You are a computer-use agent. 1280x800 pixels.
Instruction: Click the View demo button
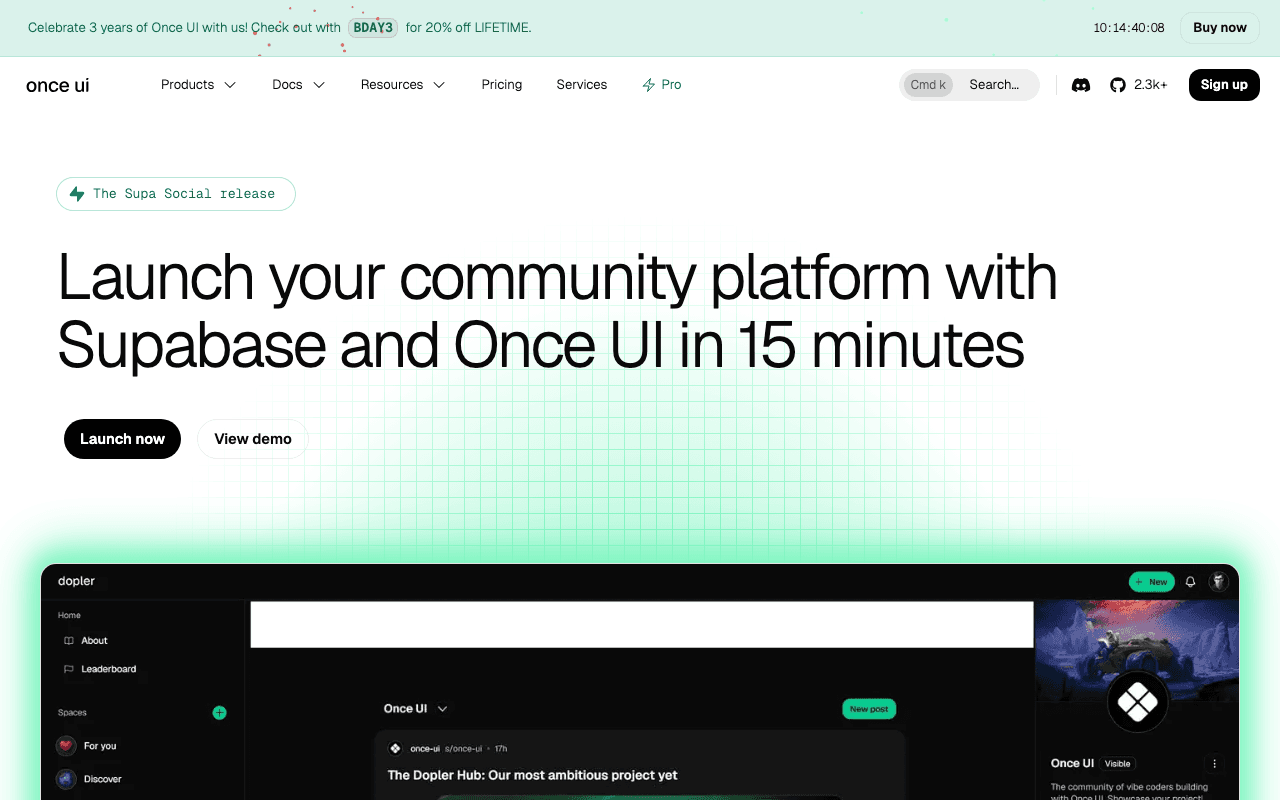(x=253, y=439)
